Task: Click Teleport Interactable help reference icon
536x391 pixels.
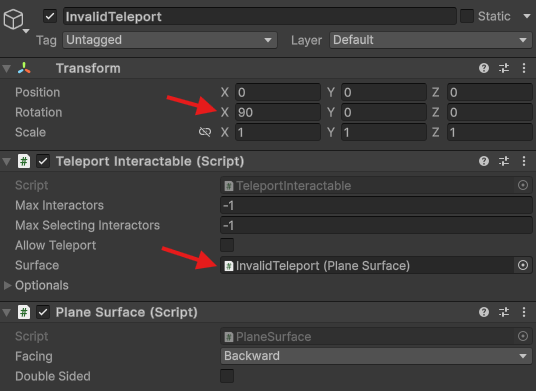Action: [x=484, y=161]
